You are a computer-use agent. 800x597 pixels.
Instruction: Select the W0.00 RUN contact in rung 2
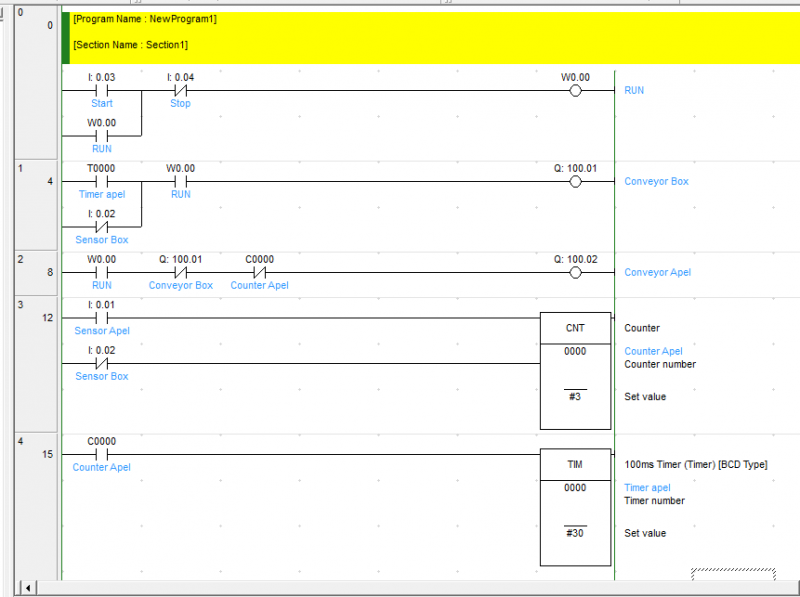click(x=102, y=272)
